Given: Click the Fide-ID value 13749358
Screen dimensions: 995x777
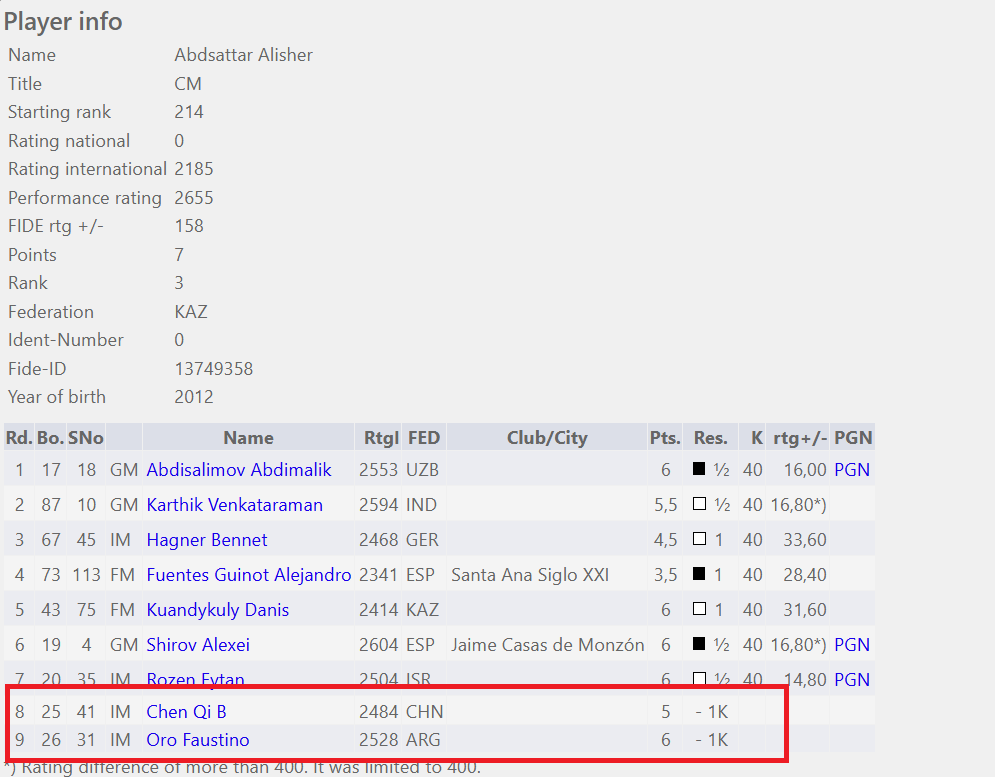Looking at the screenshot, I should coord(213,369).
